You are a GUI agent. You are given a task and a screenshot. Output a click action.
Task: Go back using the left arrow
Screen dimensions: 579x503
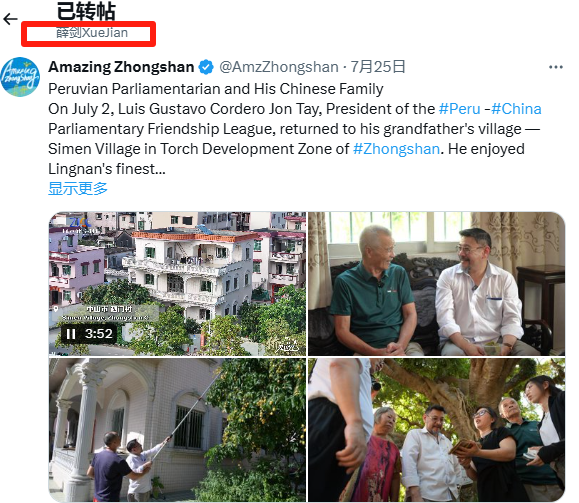coord(10,19)
